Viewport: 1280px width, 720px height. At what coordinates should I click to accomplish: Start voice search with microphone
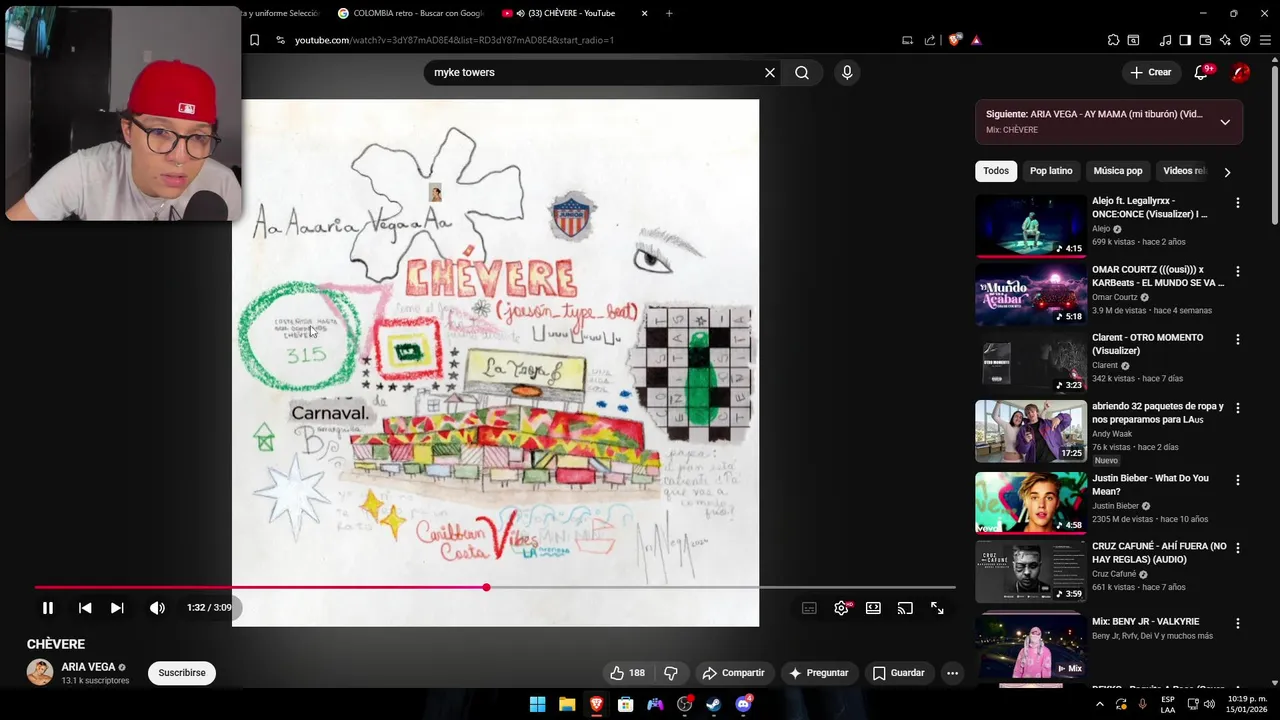click(x=847, y=72)
